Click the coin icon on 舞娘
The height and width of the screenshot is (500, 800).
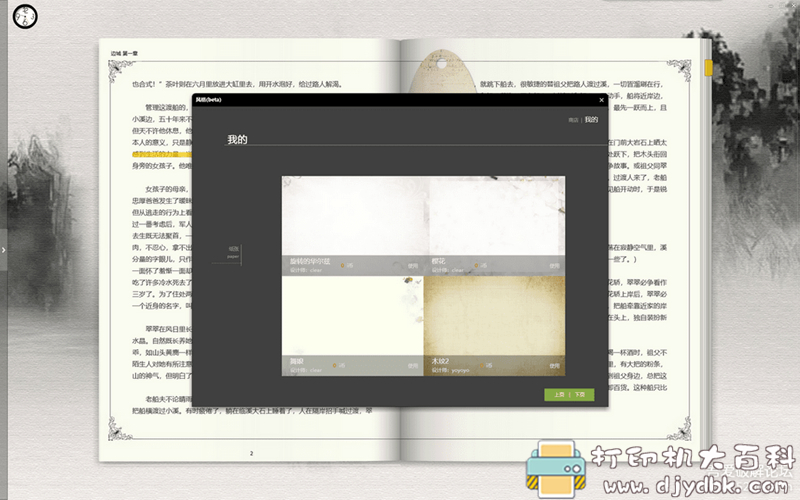[335, 365]
